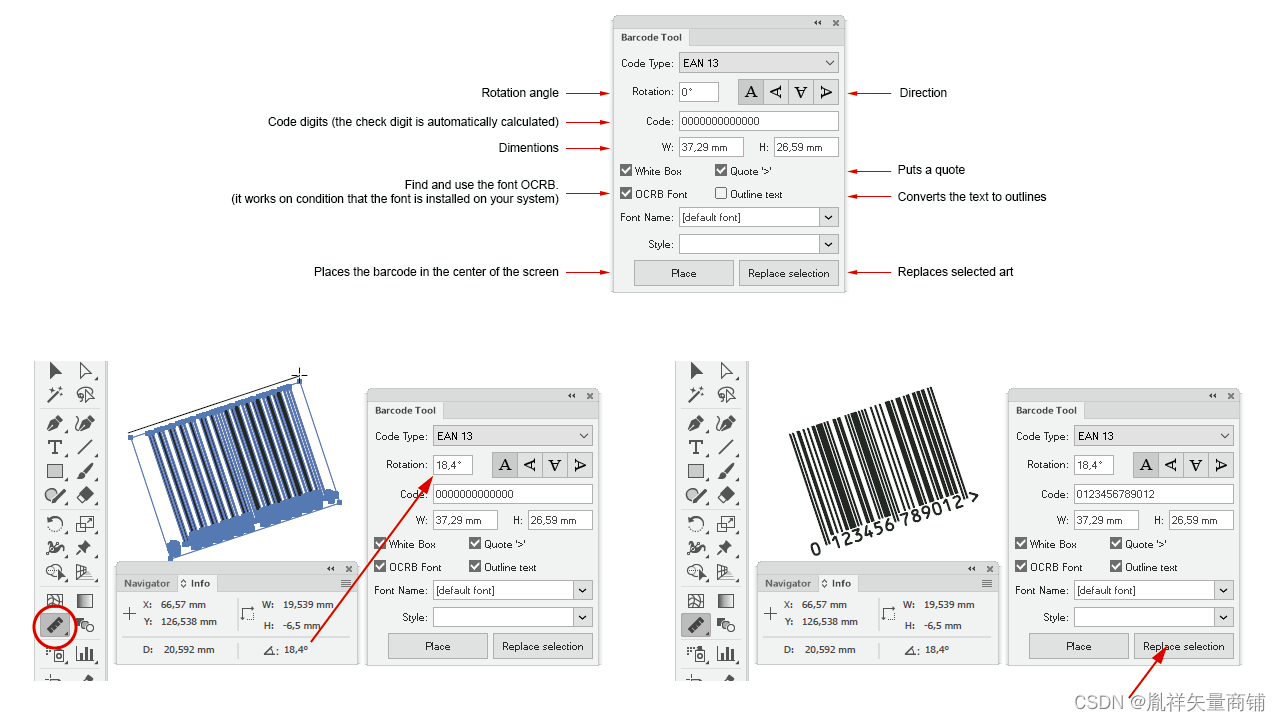The width and height of the screenshot is (1281, 721).
Task: Switch to Navigator tab below the black barcode
Action: [788, 583]
